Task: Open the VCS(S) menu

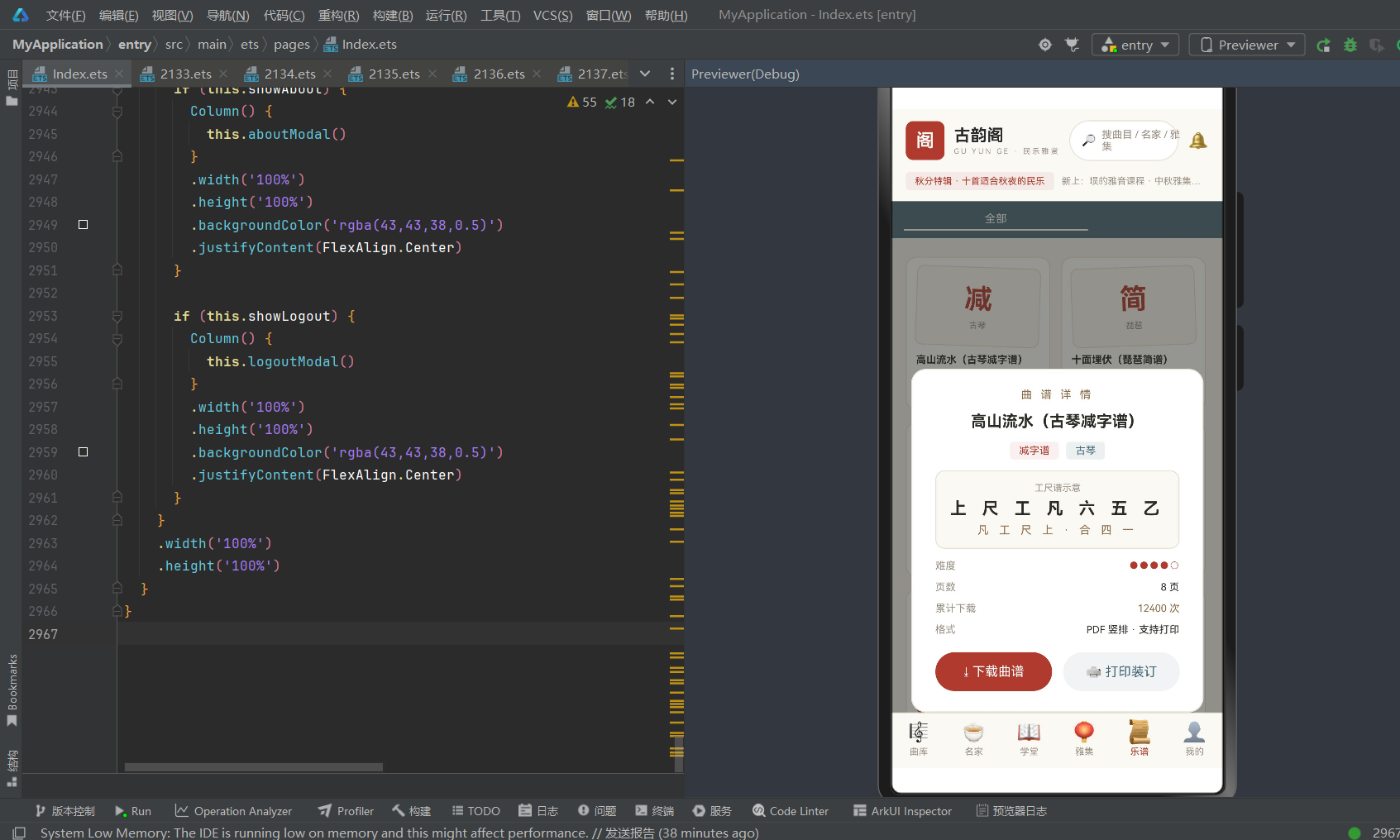Action: [552, 15]
